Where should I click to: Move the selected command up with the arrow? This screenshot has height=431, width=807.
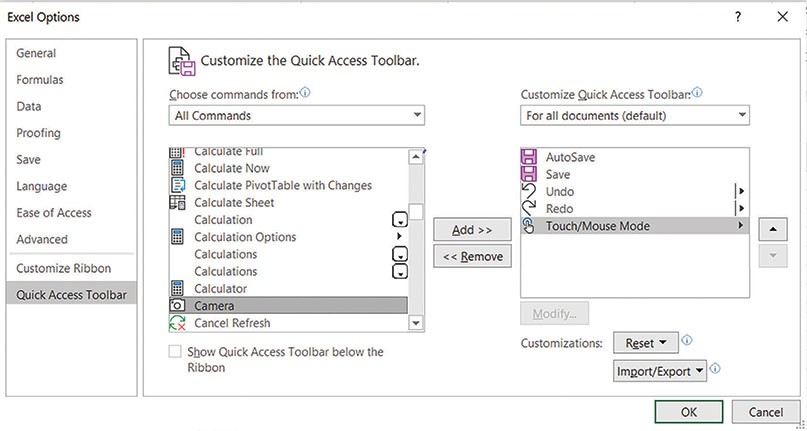pos(773,230)
